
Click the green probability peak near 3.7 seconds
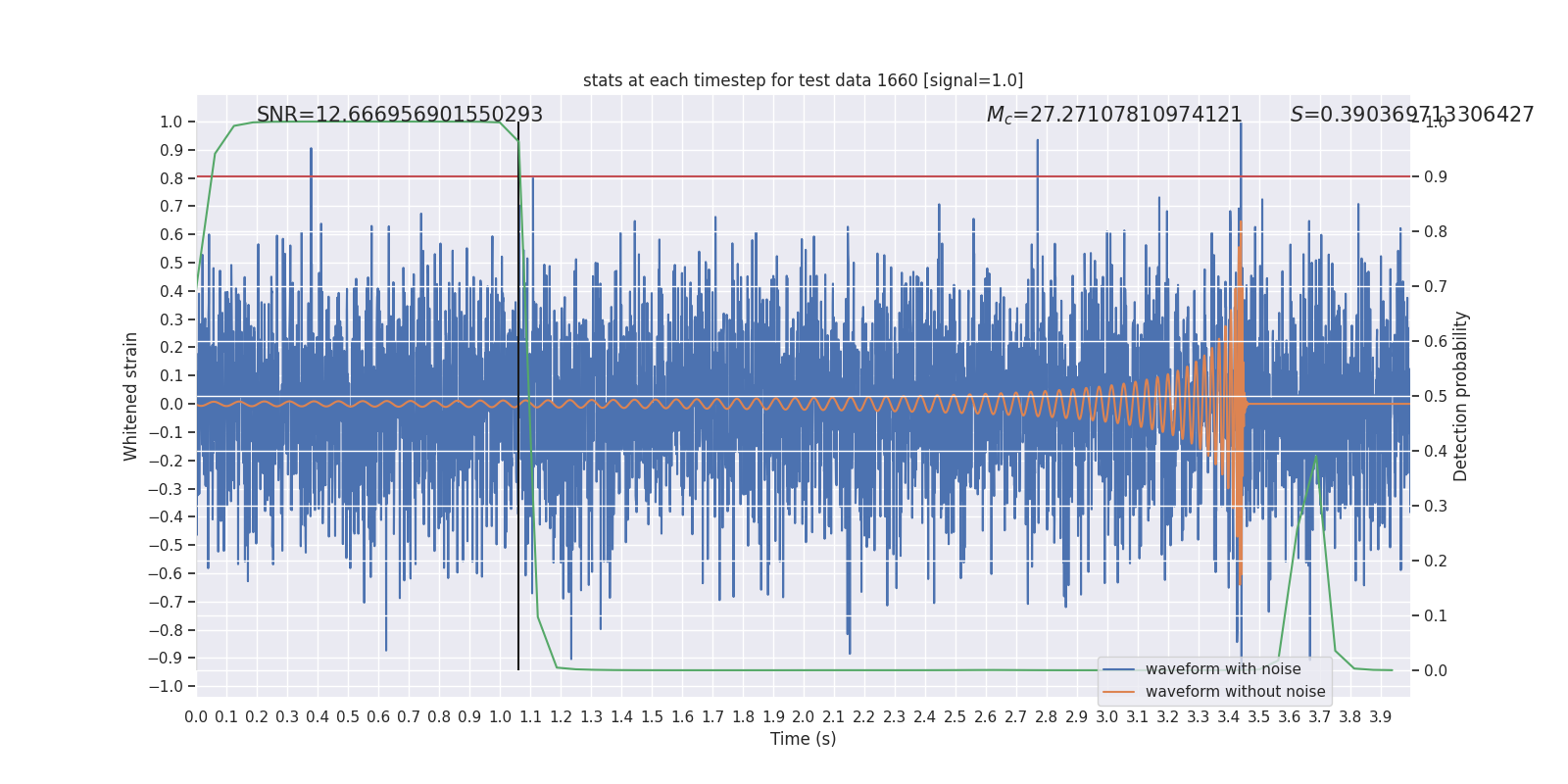click(x=1315, y=457)
